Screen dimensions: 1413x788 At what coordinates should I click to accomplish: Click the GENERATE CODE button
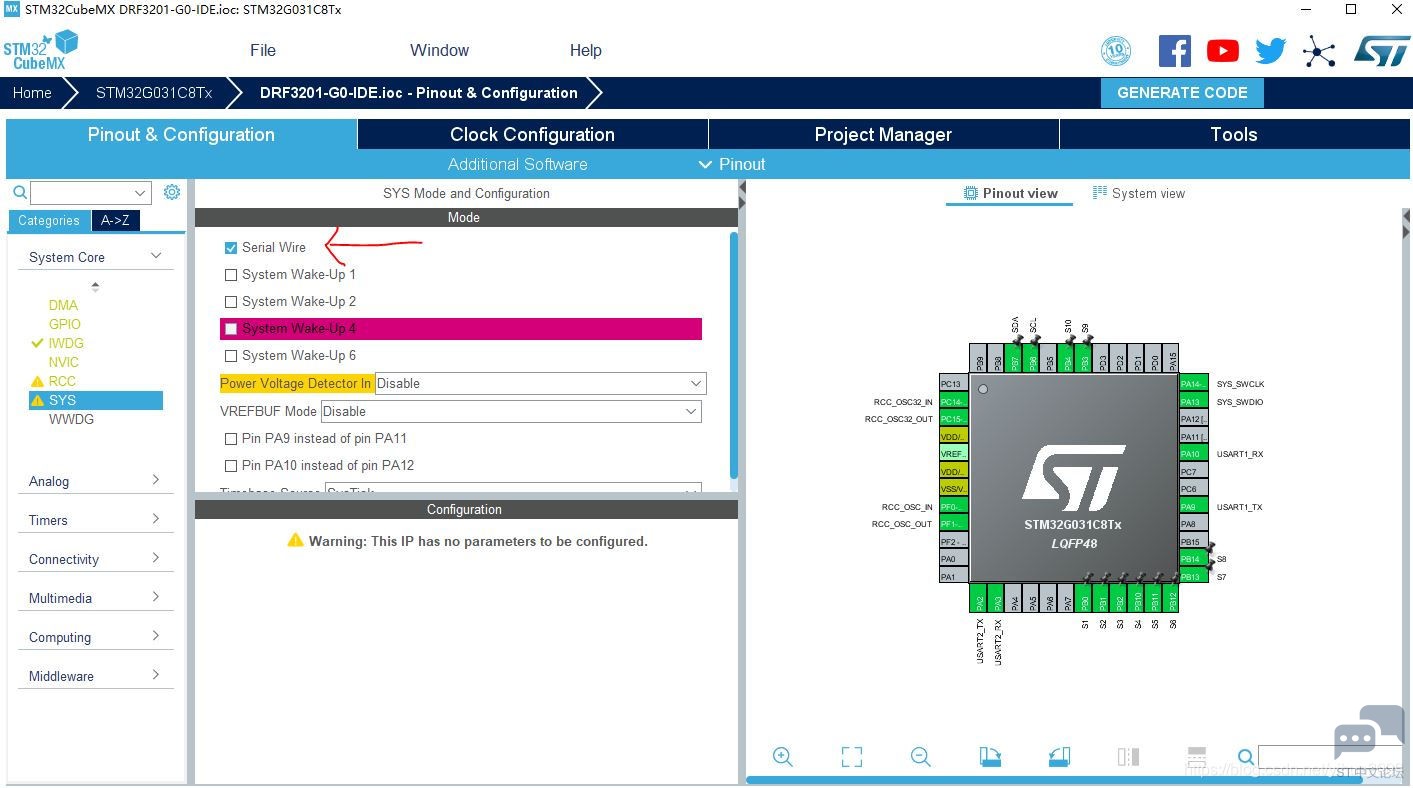click(1182, 93)
